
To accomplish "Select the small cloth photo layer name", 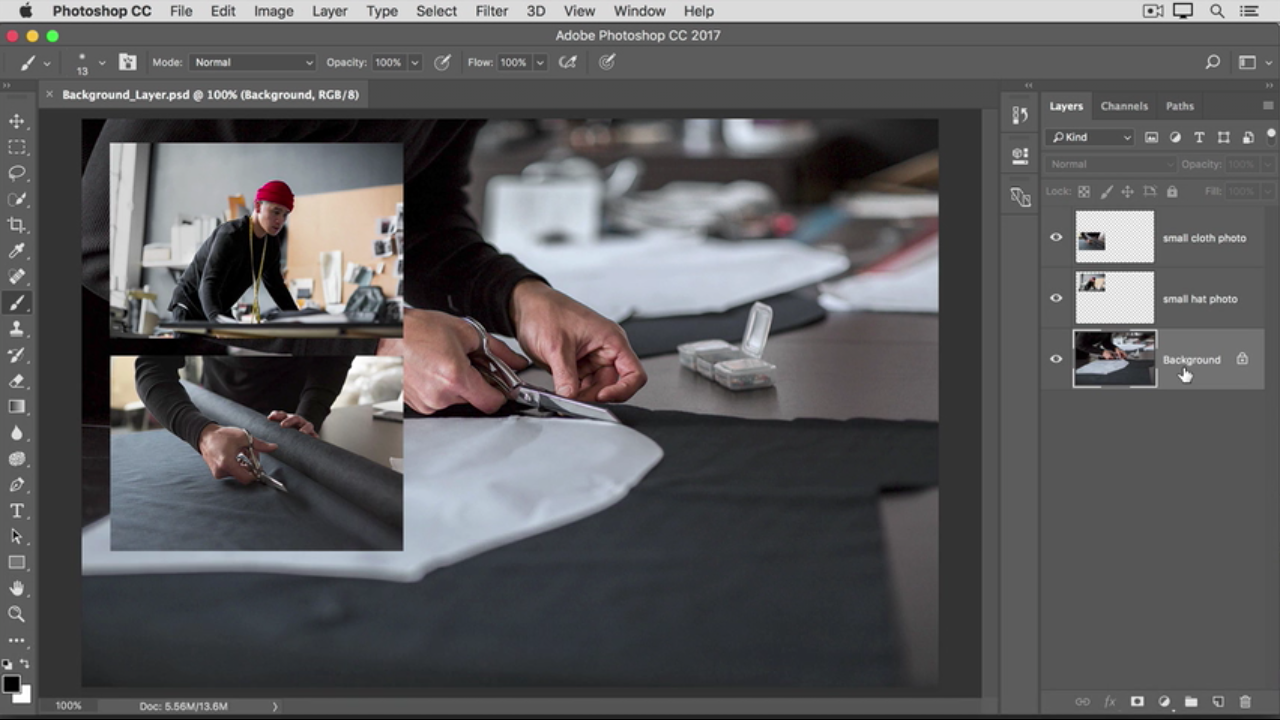I will point(1204,238).
